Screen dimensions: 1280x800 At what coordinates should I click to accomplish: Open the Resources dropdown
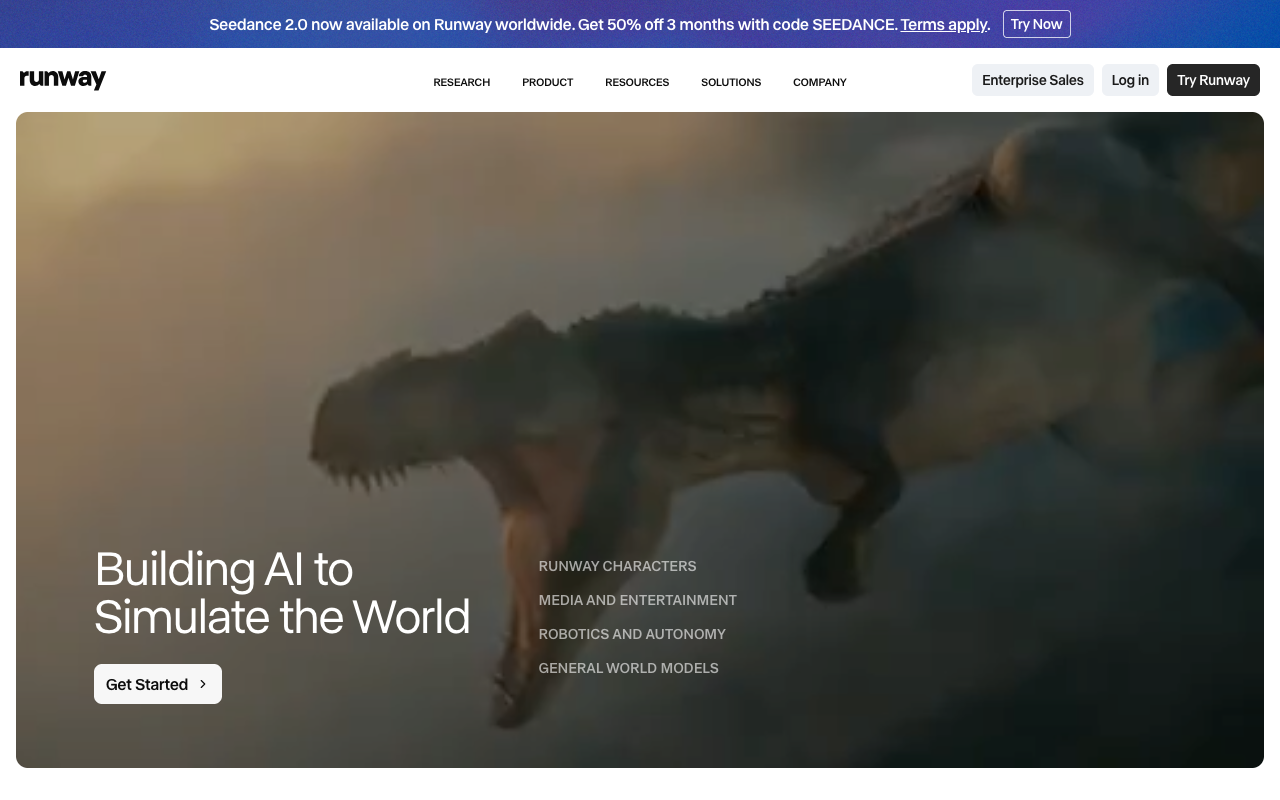click(x=637, y=82)
